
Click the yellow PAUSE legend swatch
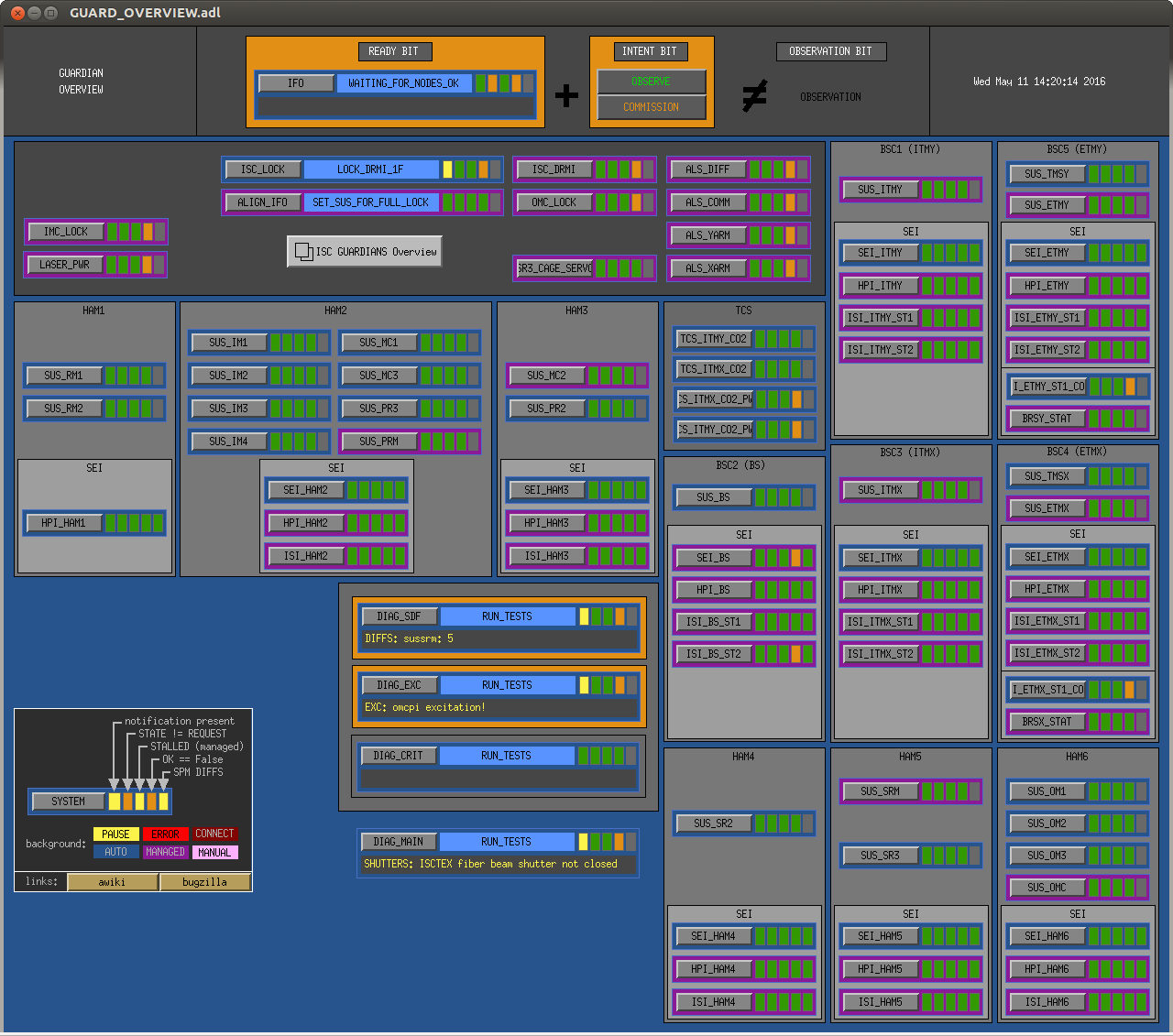coord(116,834)
